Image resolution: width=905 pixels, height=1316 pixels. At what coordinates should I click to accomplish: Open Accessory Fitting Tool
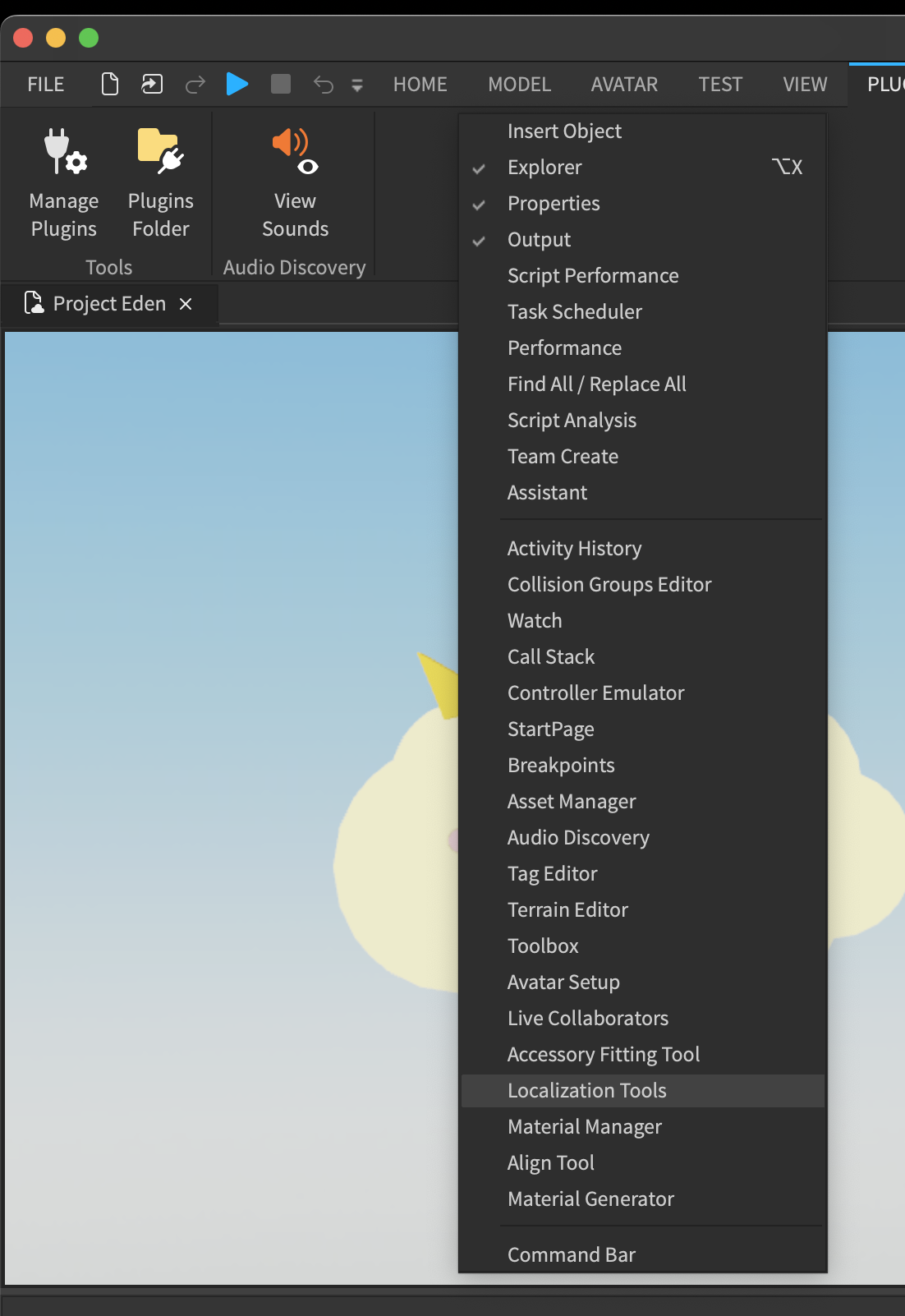click(643, 1055)
